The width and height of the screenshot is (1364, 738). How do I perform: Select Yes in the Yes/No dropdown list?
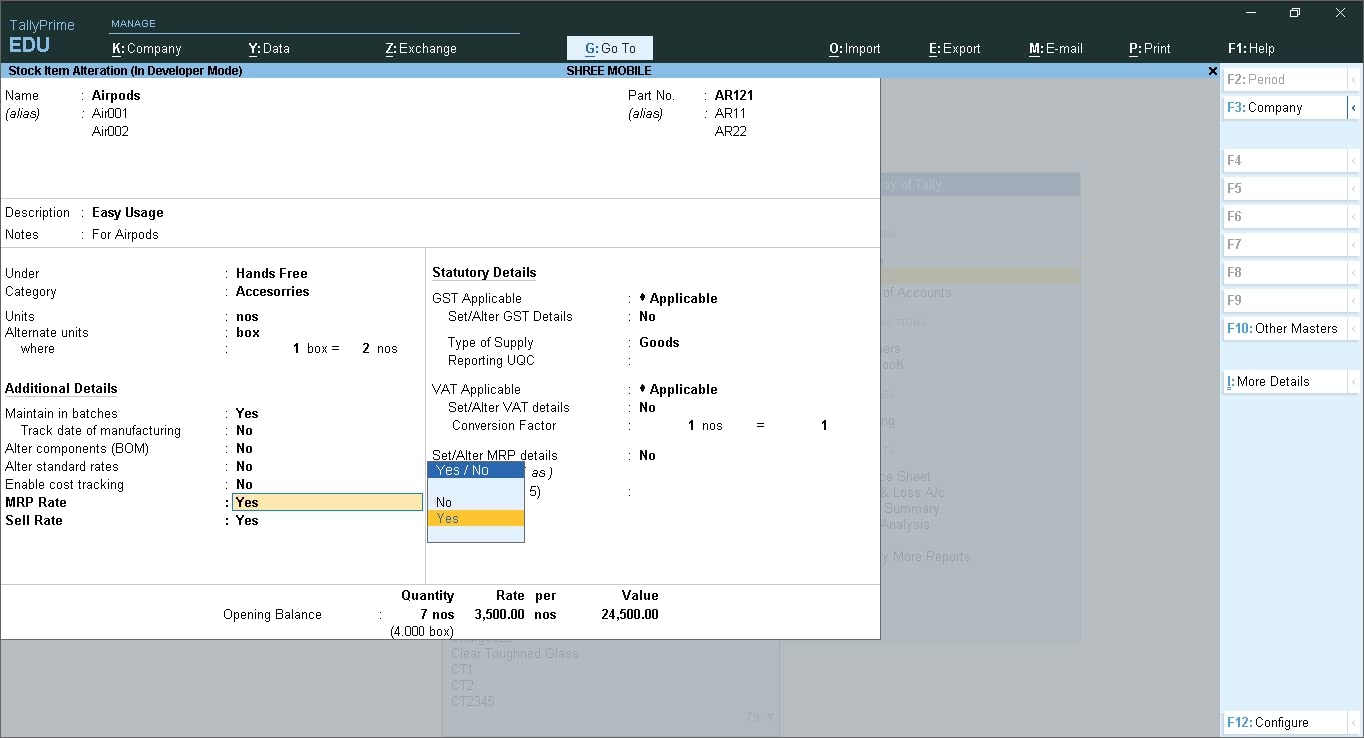coord(447,518)
